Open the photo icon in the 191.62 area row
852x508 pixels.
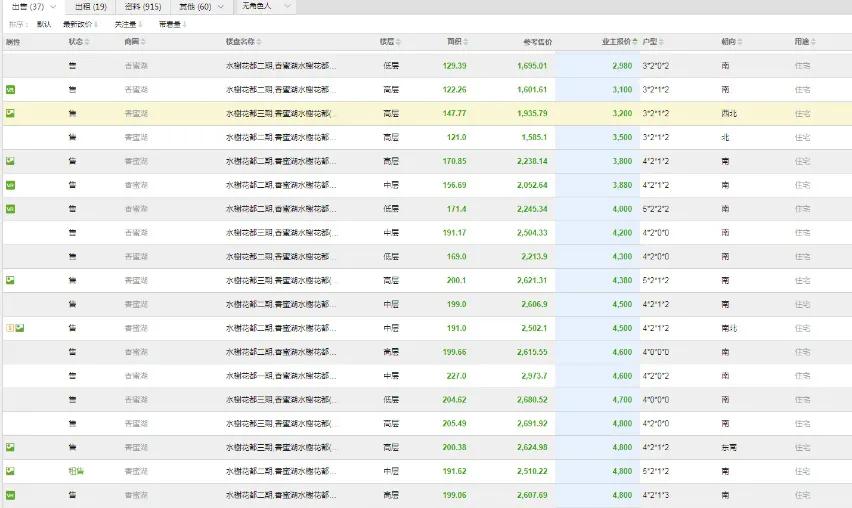[10, 471]
